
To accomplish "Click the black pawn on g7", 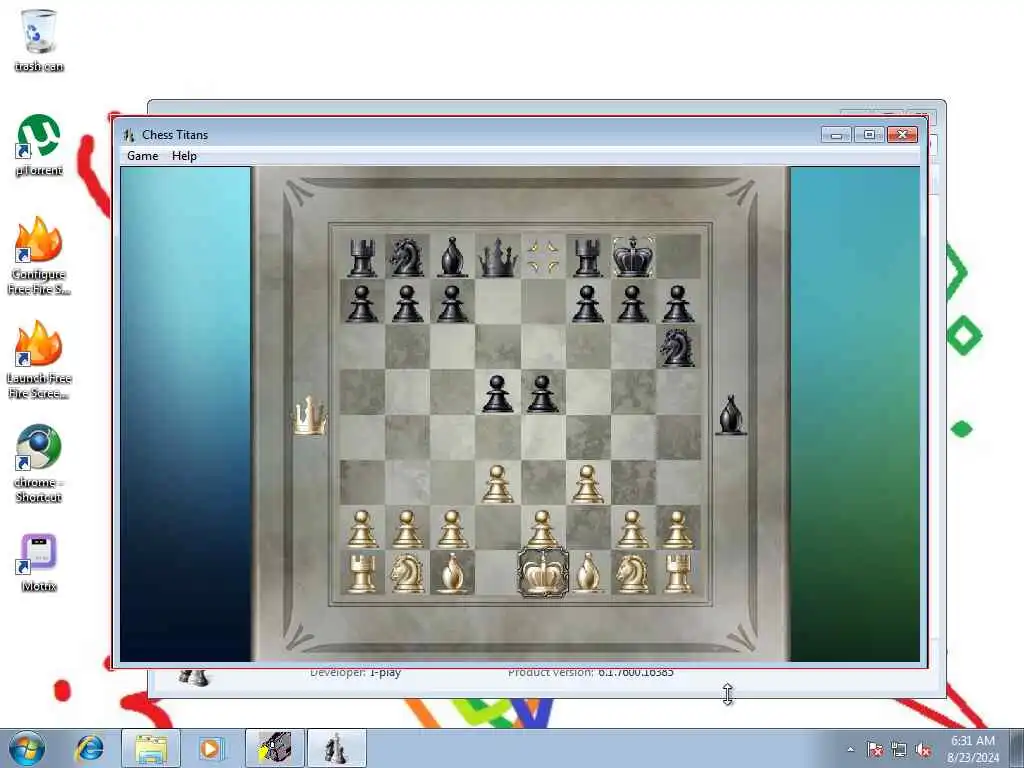I will (632, 303).
